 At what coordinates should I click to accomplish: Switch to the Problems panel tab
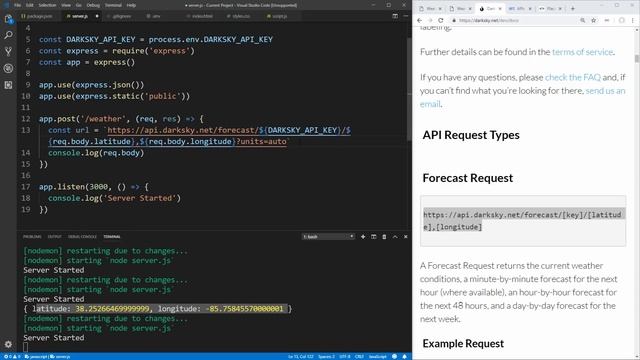coord(32,237)
